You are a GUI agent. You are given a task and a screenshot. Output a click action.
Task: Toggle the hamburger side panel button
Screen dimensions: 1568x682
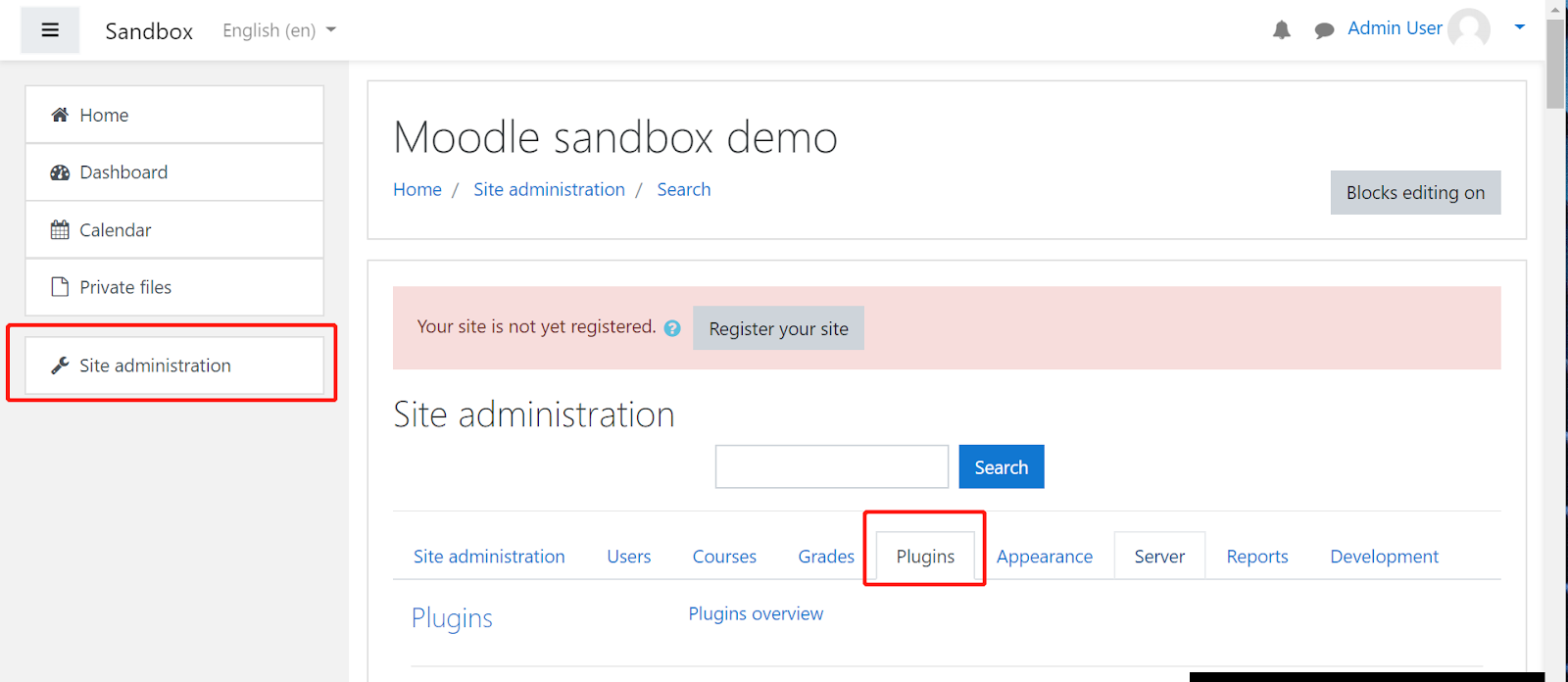50,30
